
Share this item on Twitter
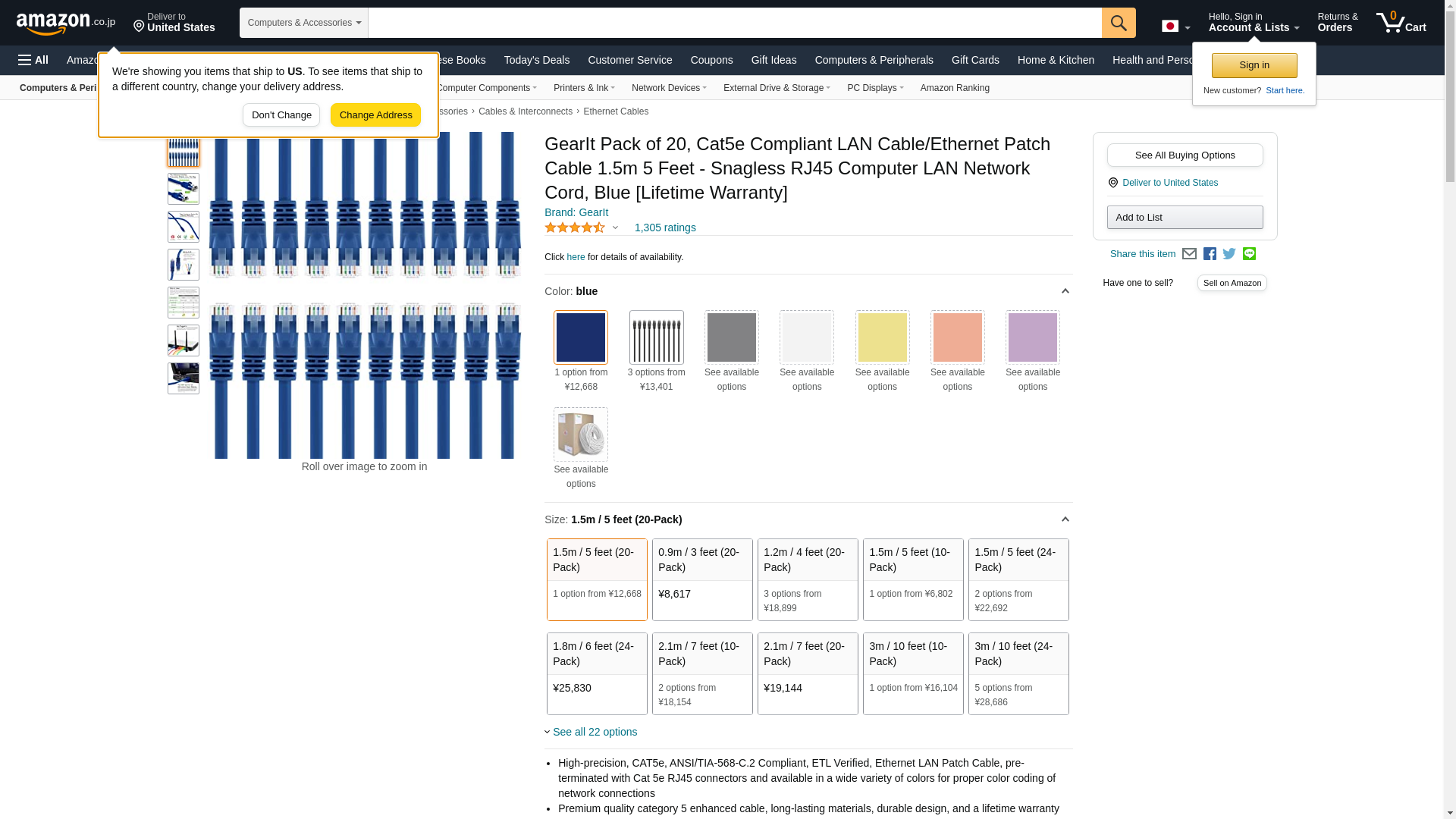pos(1229,254)
